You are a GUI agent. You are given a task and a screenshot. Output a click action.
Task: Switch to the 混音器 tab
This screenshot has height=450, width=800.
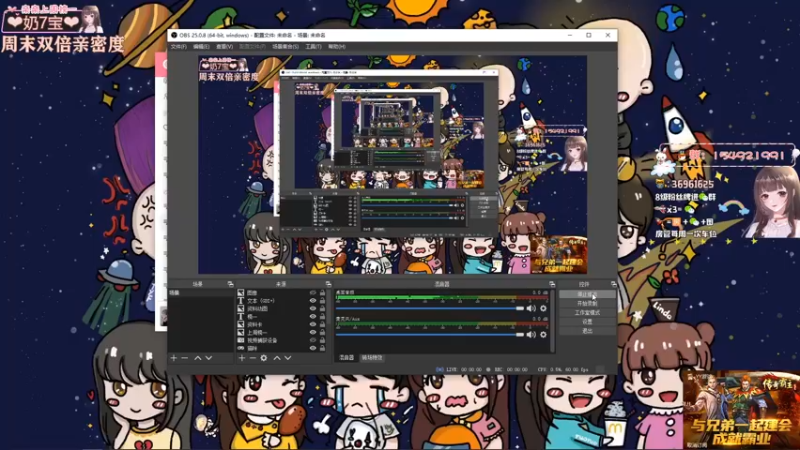click(x=347, y=358)
